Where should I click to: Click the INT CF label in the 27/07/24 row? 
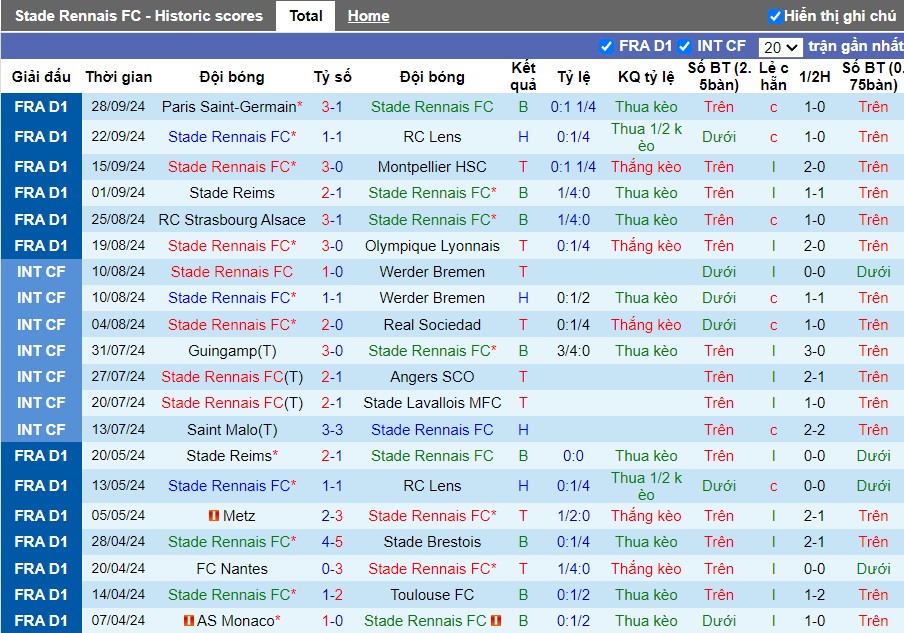point(41,376)
